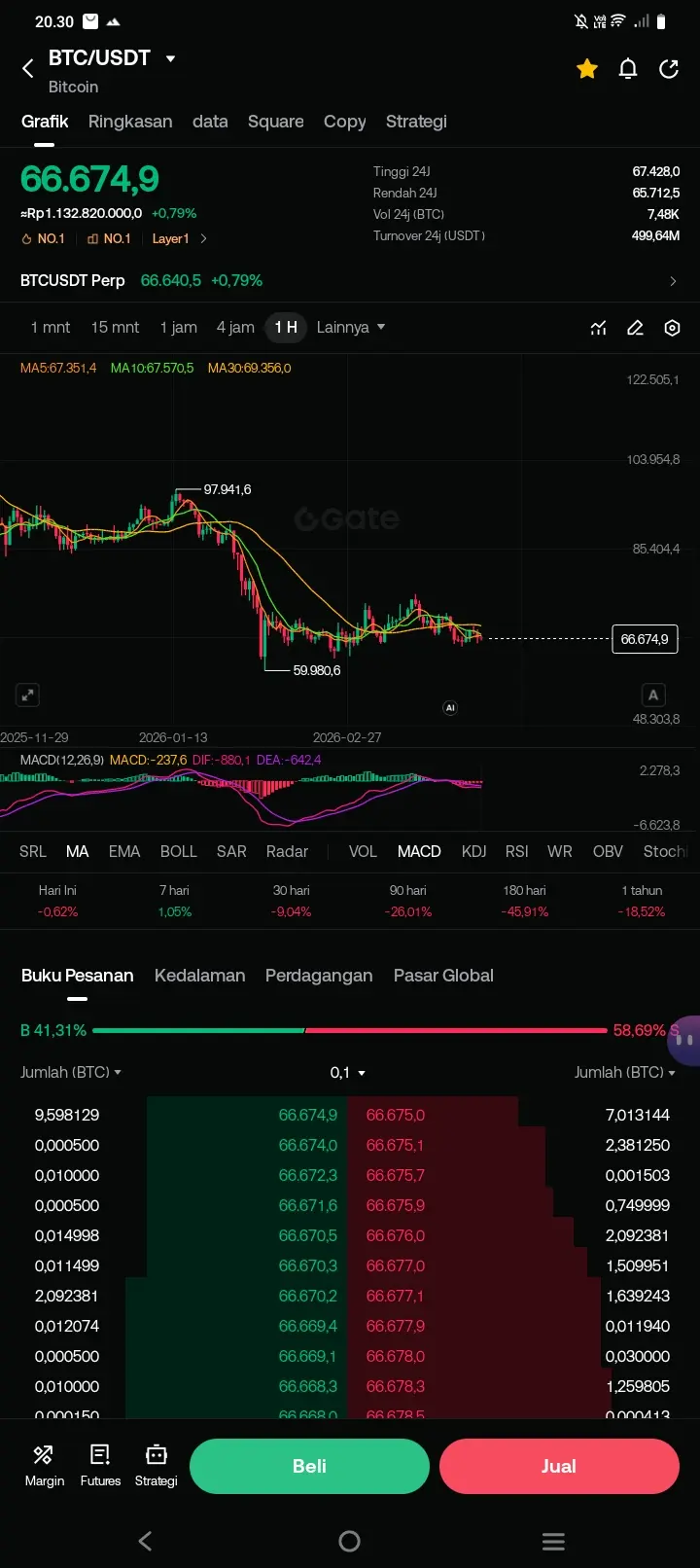Image resolution: width=700 pixels, height=1568 pixels.
Task: Tap current price label 66.674,9
Action: (x=645, y=639)
